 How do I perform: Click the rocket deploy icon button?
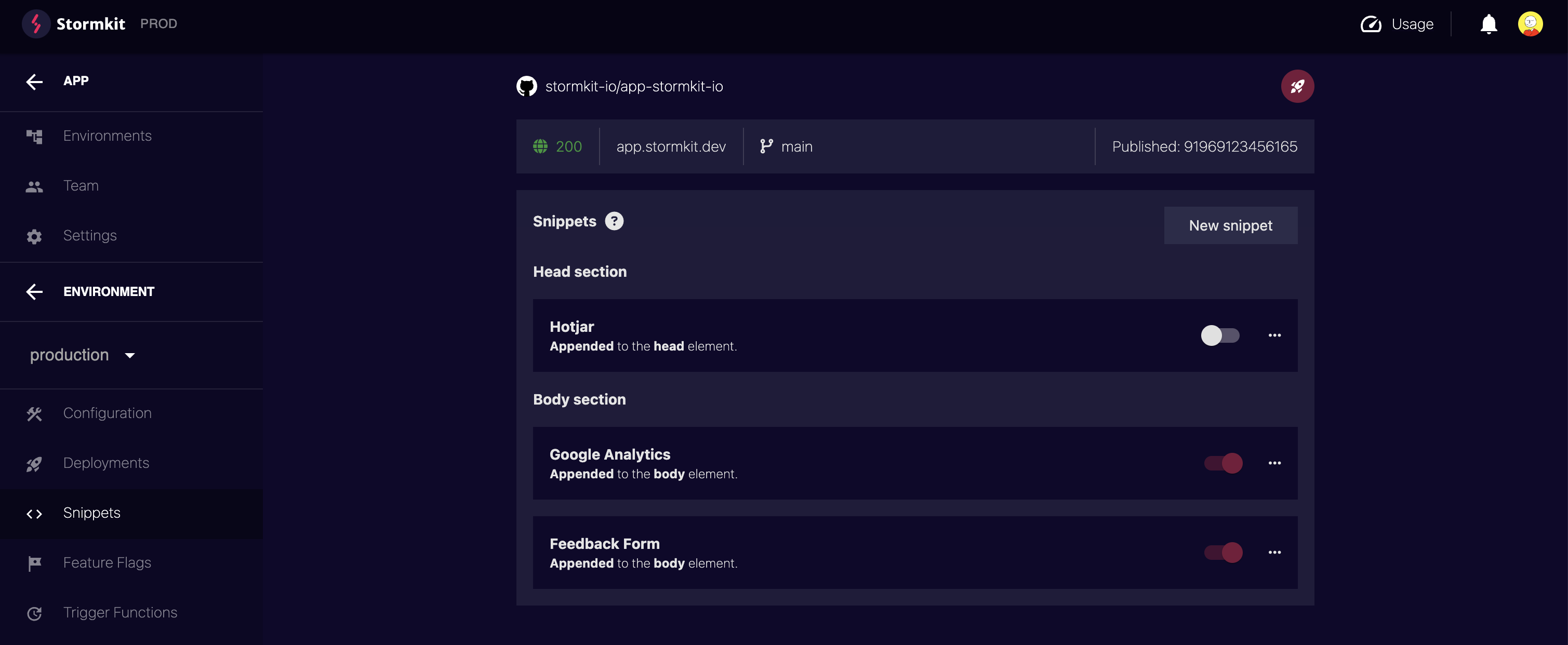coord(1296,86)
